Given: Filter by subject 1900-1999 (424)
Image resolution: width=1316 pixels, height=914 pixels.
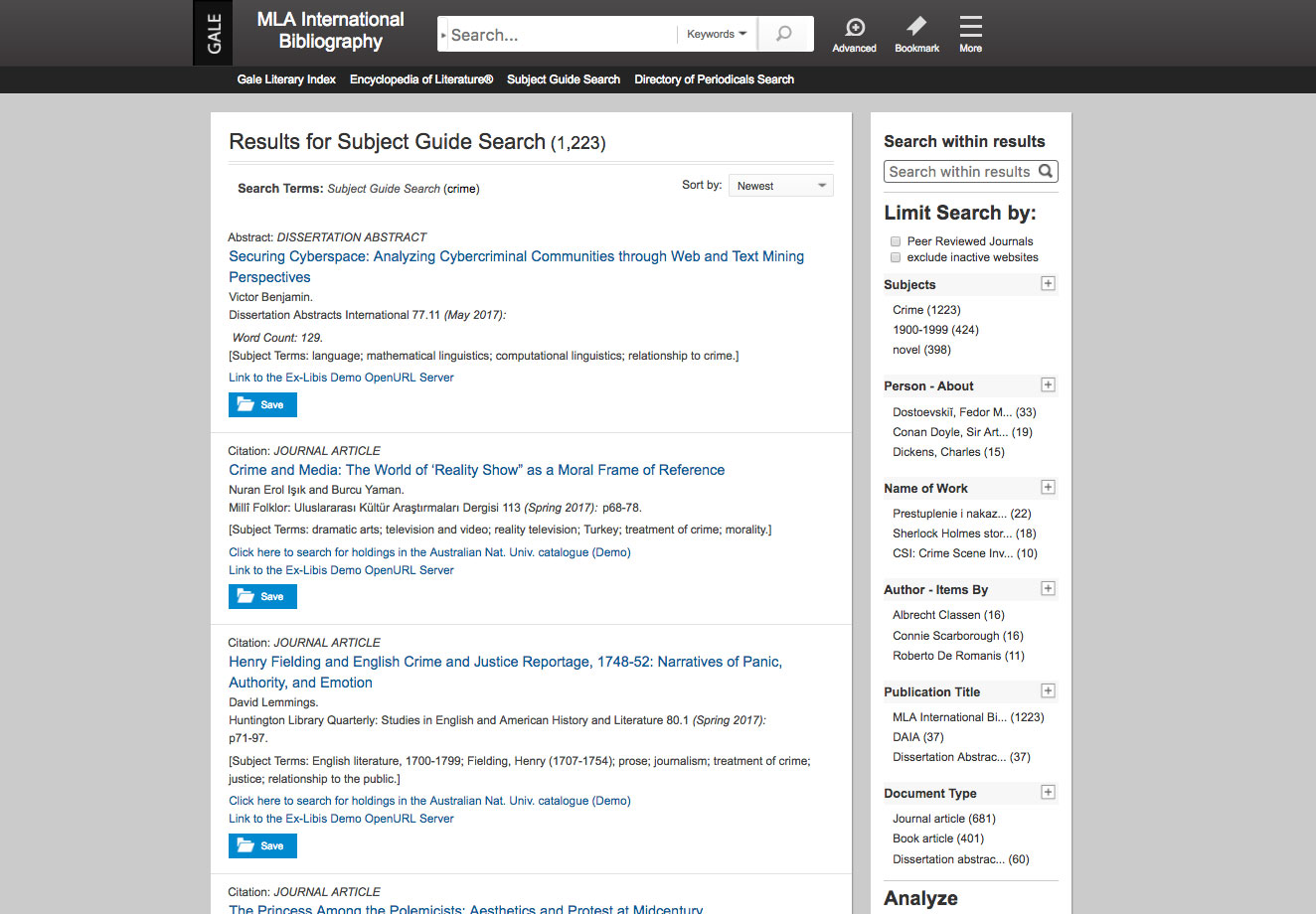Looking at the screenshot, I should pyautogui.click(x=935, y=330).
